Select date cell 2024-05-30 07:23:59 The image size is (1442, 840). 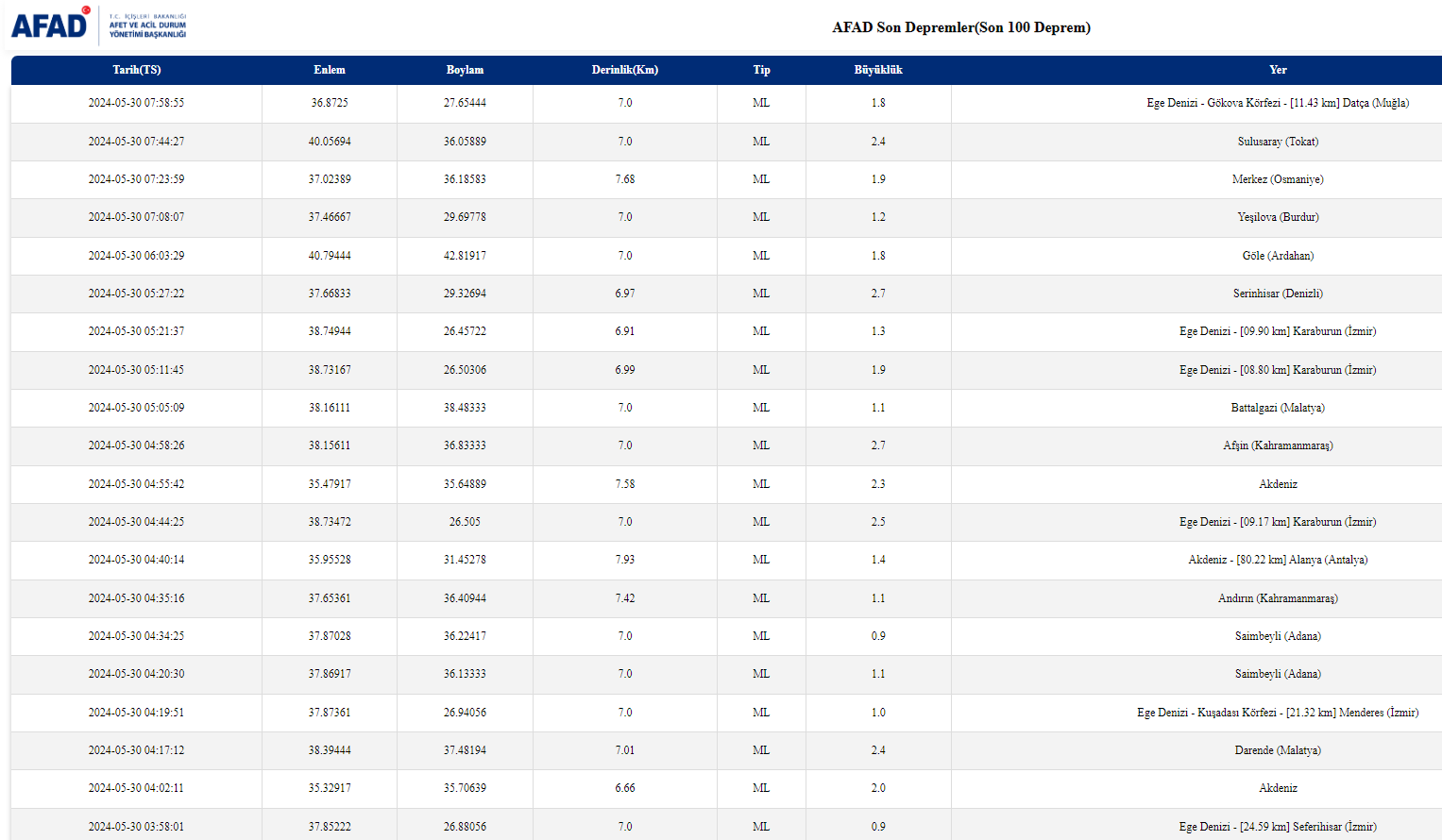click(x=137, y=179)
